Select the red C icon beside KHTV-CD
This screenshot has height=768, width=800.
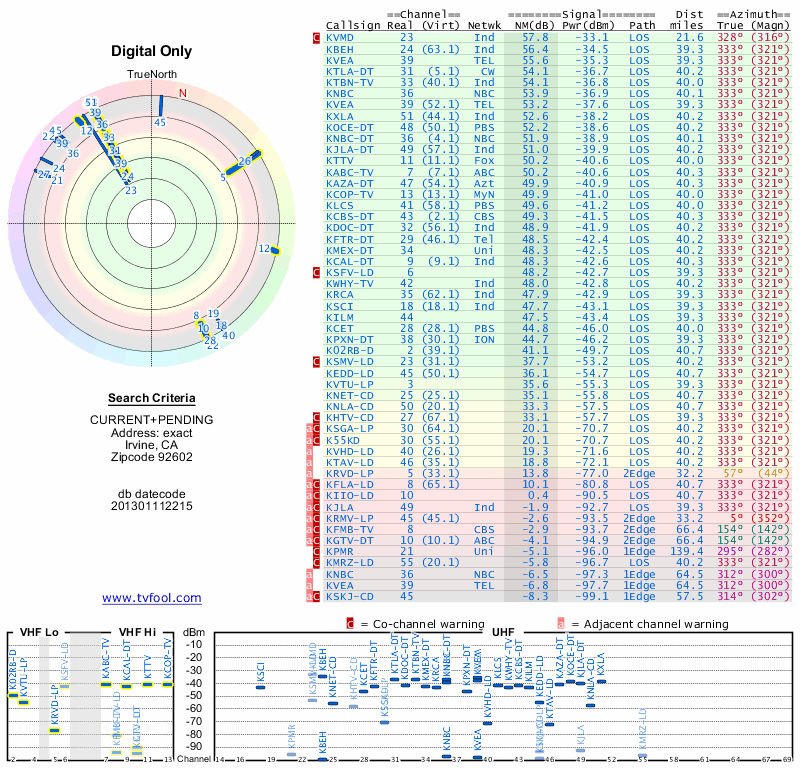[x=316, y=417]
